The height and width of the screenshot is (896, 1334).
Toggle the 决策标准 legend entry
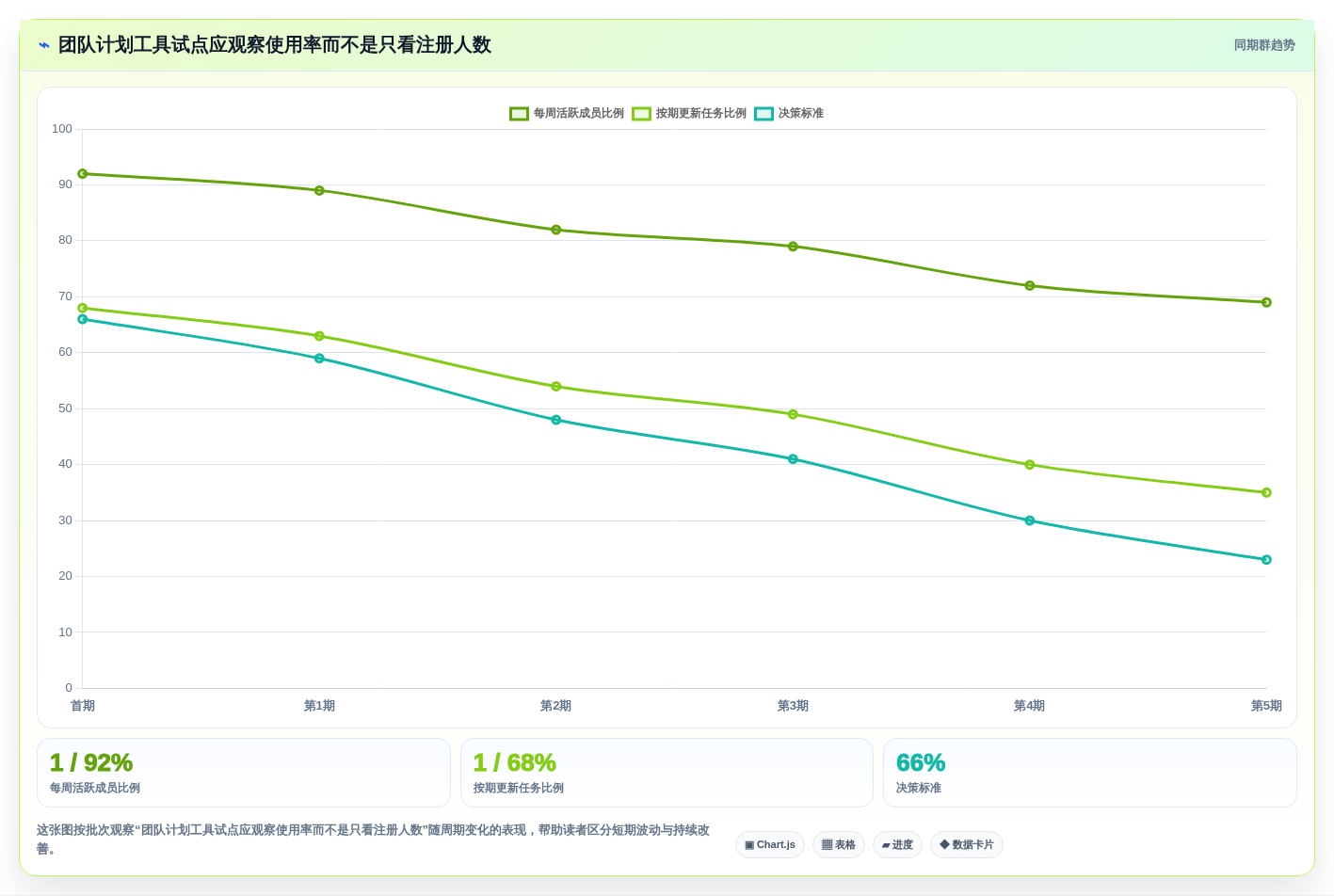tap(789, 113)
